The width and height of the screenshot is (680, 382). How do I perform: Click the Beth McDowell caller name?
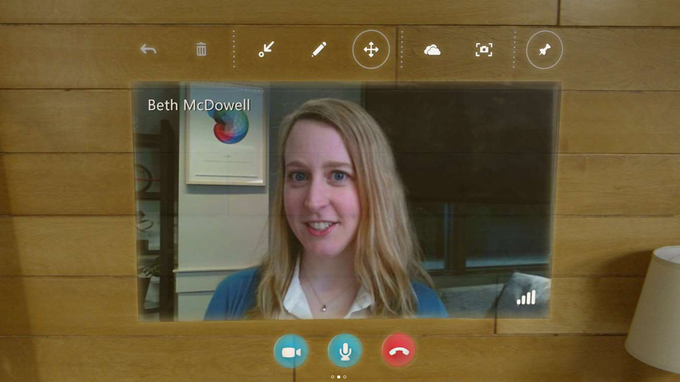[x=199, y=105]
